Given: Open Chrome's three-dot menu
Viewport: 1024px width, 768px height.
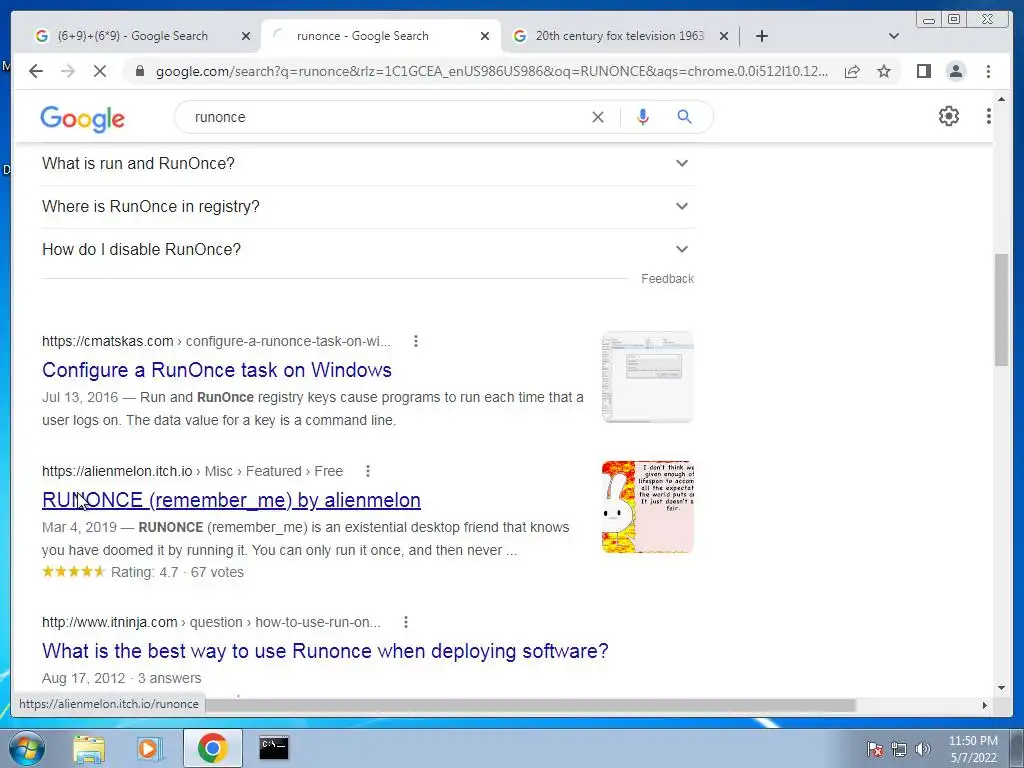Looking at the screenshot, I should coord(988,71).
